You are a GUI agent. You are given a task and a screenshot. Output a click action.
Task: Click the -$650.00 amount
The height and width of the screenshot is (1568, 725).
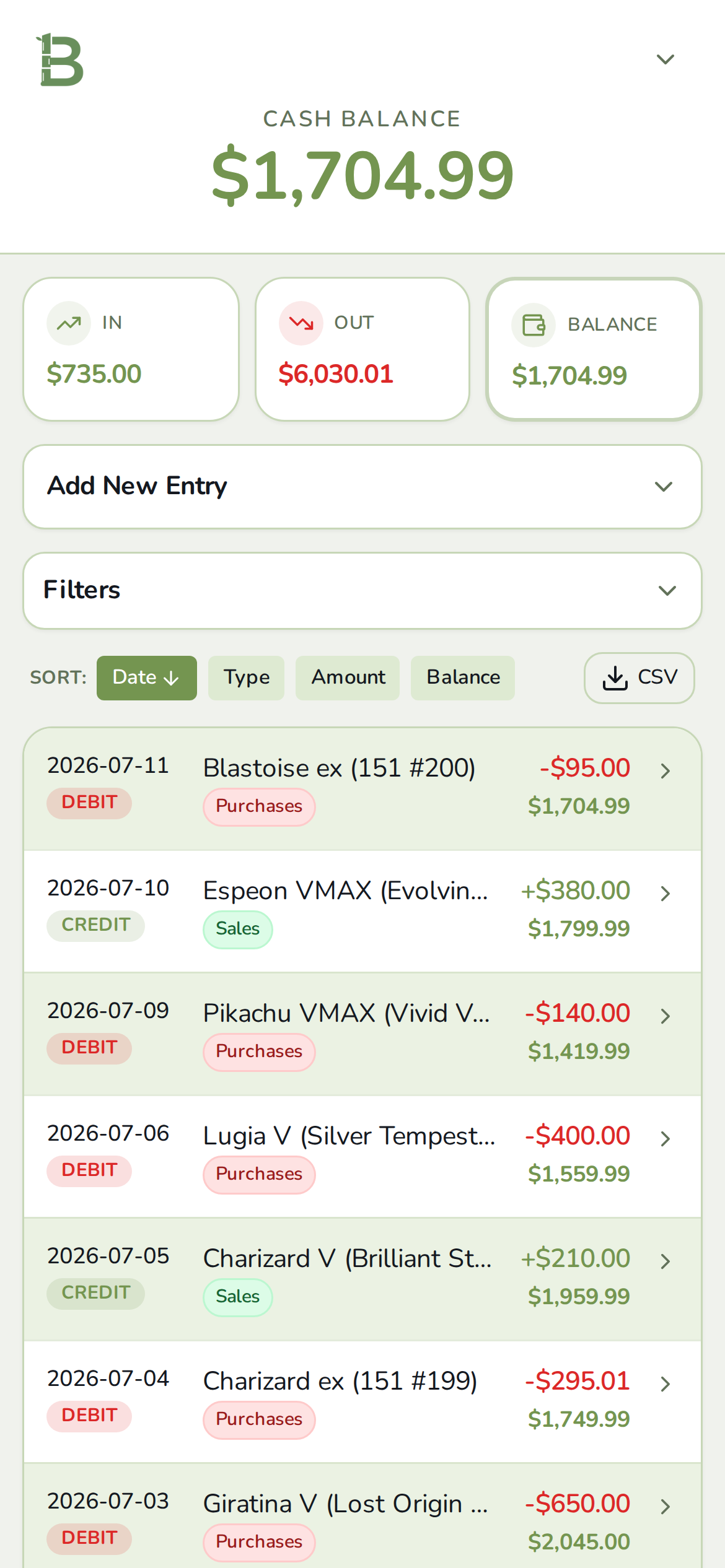click(578, 1504)
